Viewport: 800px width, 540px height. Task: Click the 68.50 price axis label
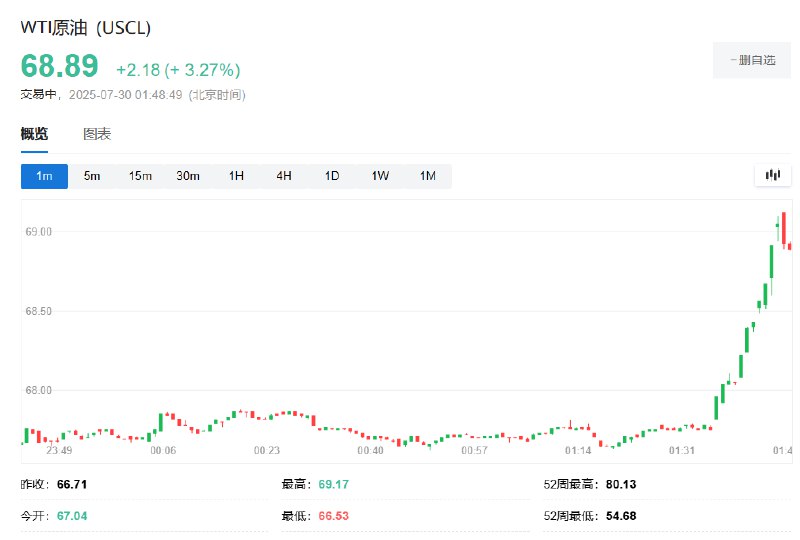pyautogui.click(x=39, y=311)
